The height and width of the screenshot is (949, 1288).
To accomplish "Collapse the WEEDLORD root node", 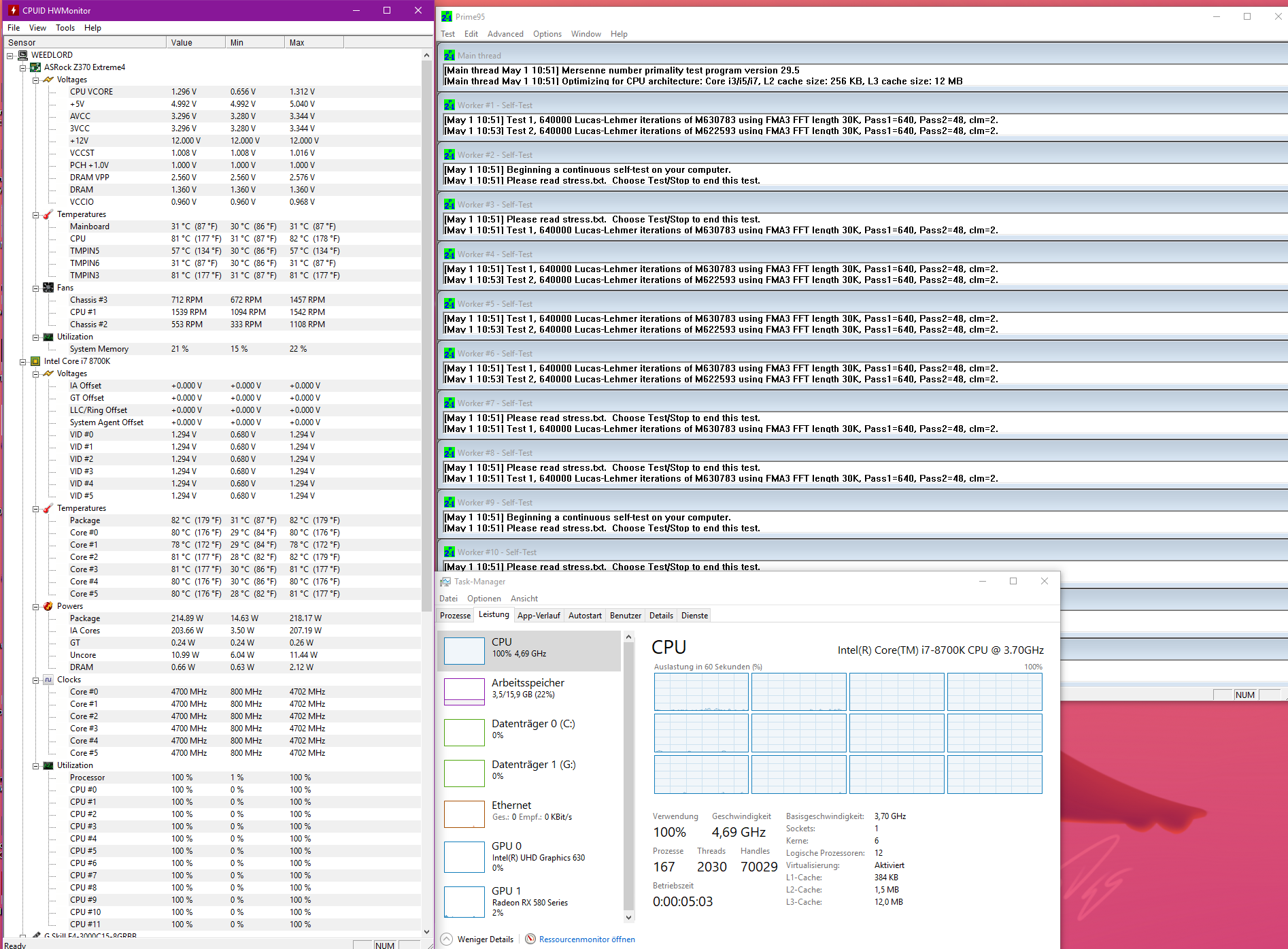I will click(10, 56).
